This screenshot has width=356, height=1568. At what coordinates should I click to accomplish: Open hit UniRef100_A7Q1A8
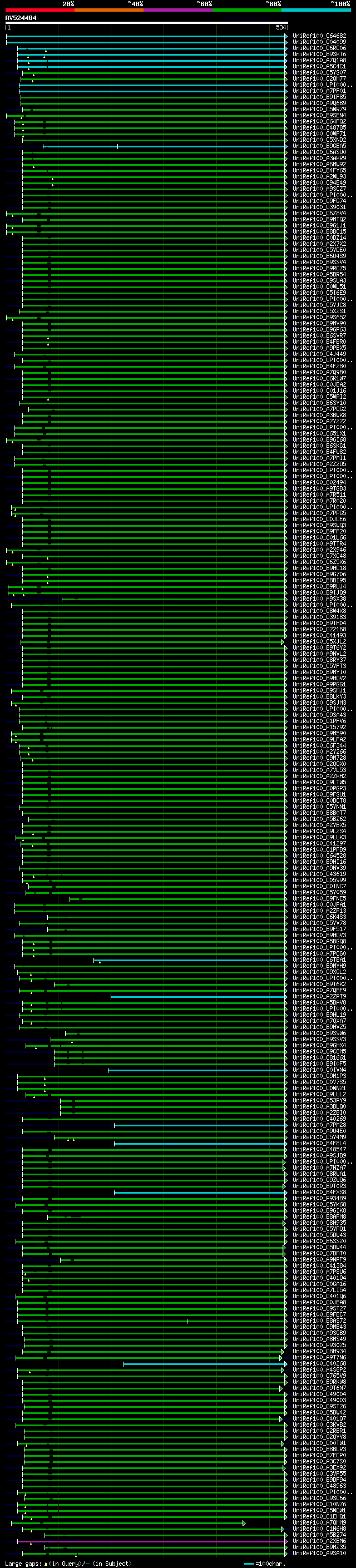319,60
